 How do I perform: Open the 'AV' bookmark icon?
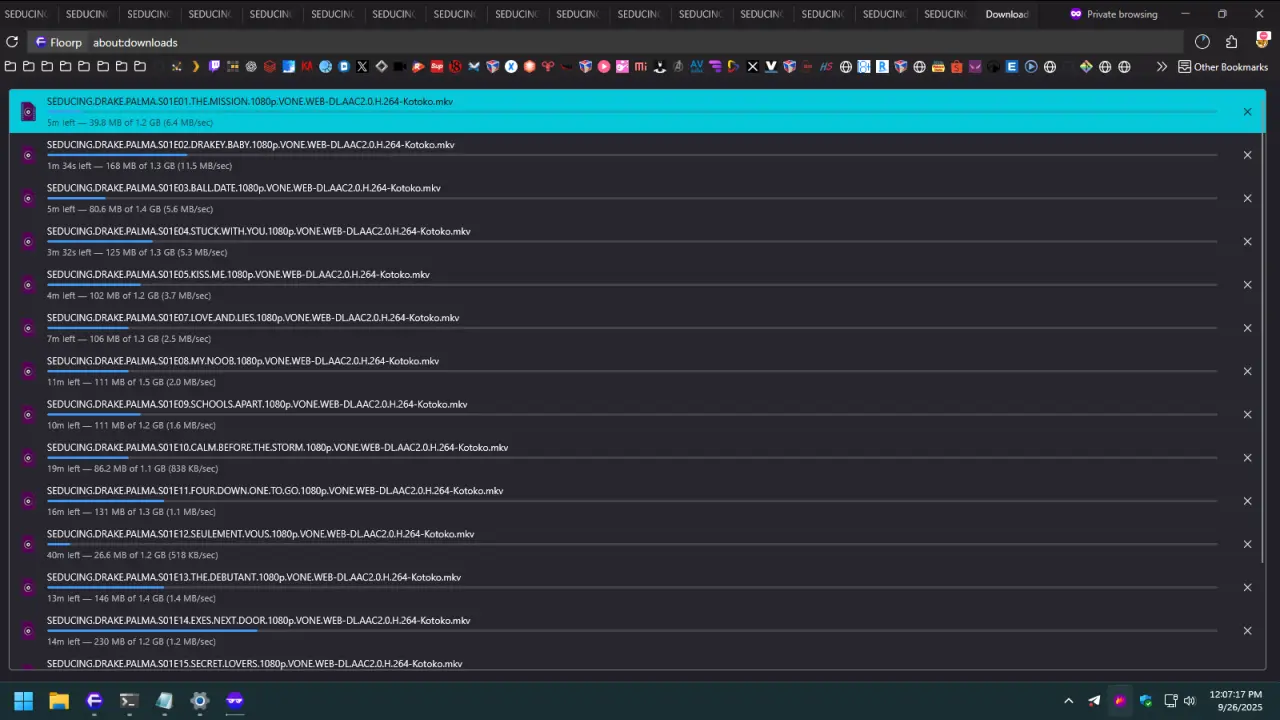point(697,67)
